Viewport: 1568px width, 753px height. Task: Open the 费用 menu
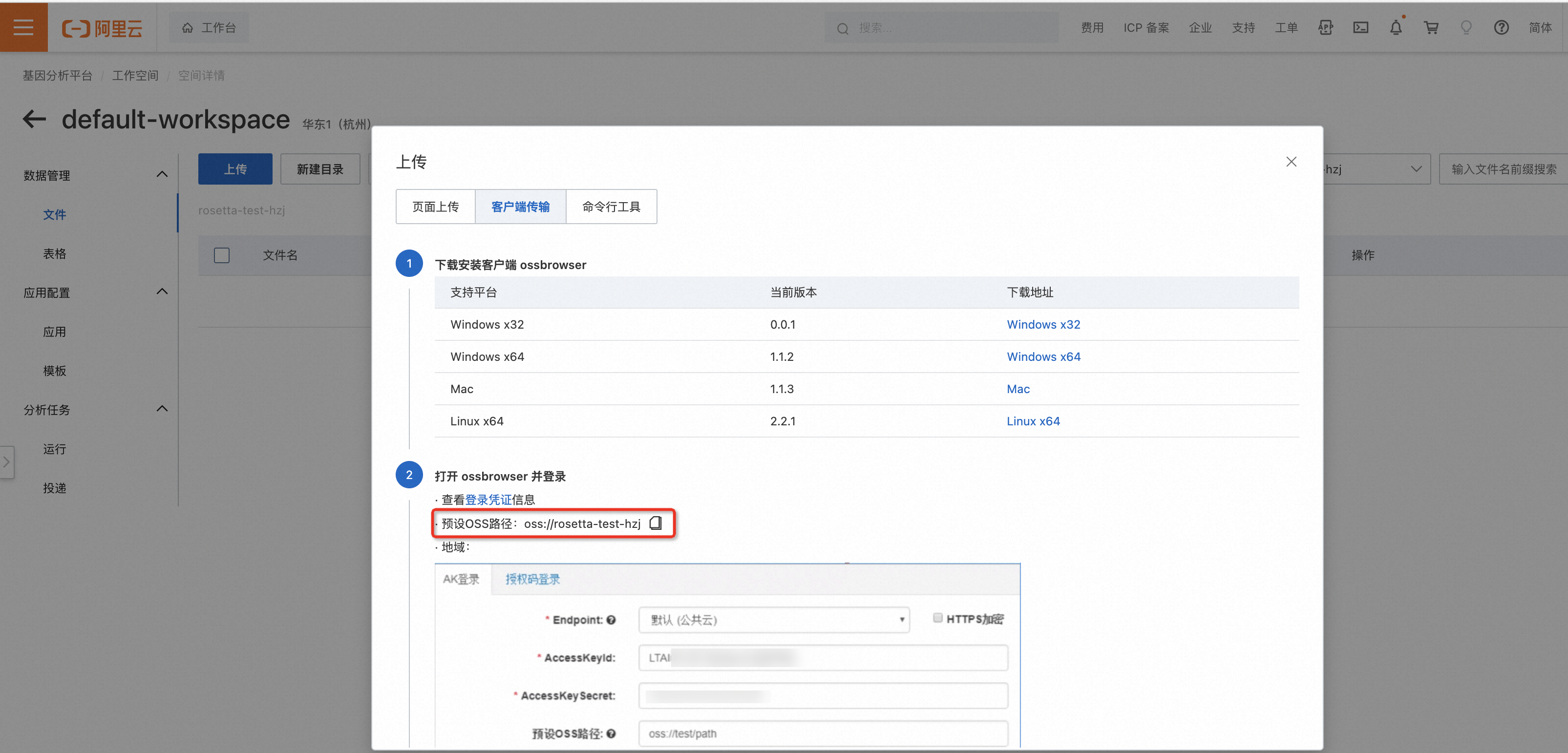tap(1092, 28)
